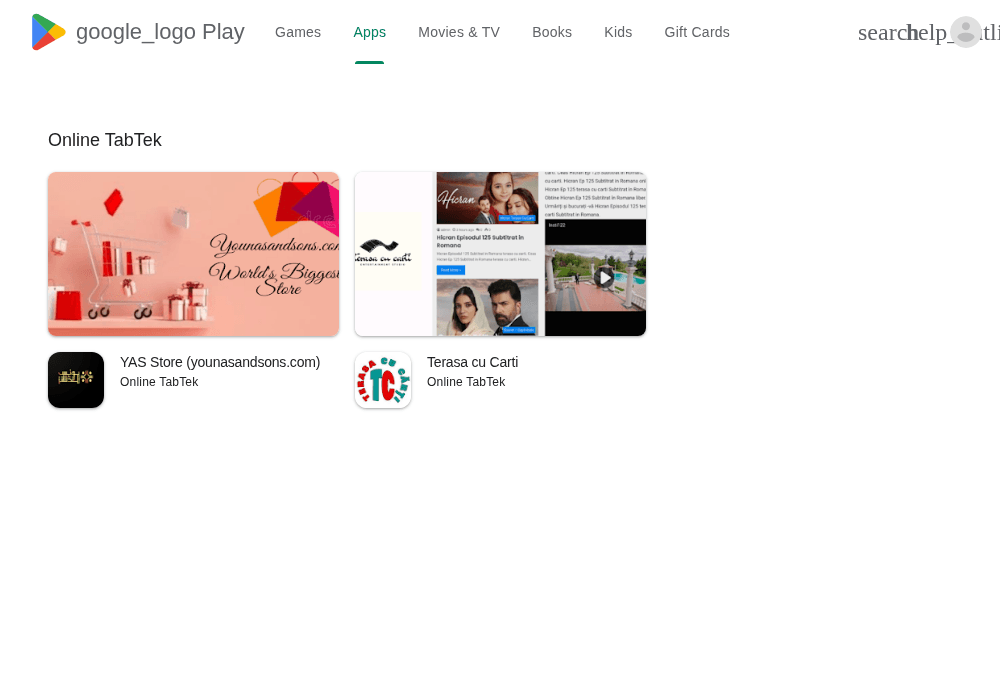This screenshot has height=700, width=1000.
Task: Open the Terasa cu Carti screenshot banner
Action: coord(500,254)
